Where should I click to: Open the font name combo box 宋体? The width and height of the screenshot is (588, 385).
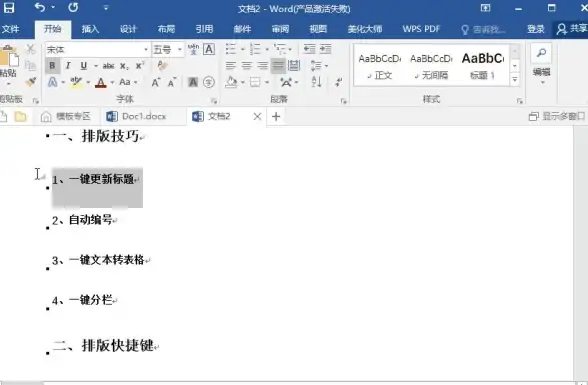(98, 49)
